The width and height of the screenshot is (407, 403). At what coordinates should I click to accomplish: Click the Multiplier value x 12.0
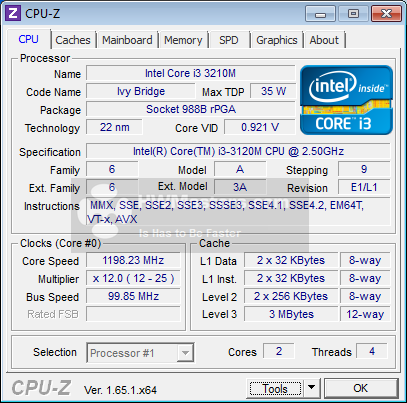pos(133,278)
